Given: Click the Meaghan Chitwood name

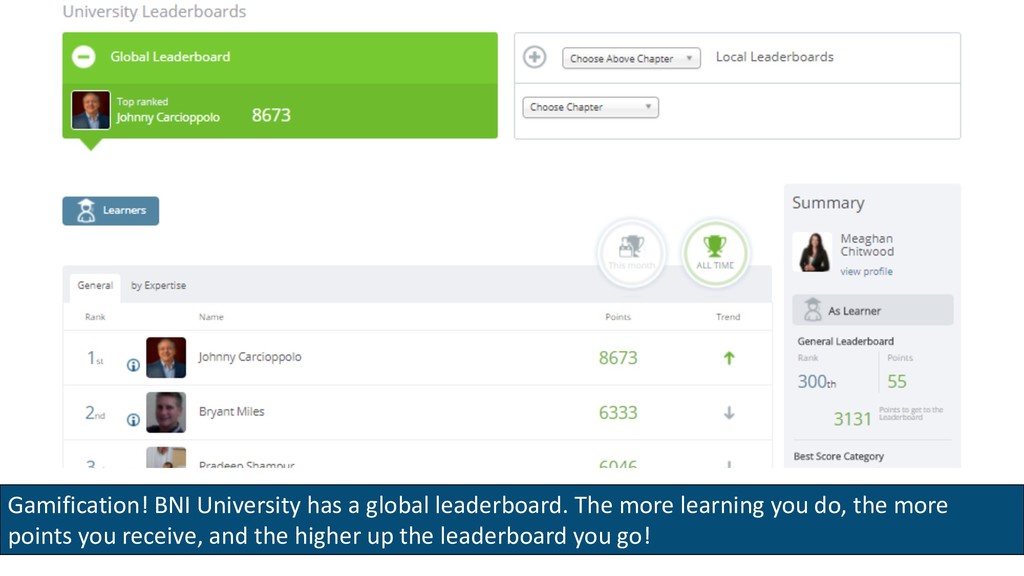Looking at the screenshot, I should point(867,245).
